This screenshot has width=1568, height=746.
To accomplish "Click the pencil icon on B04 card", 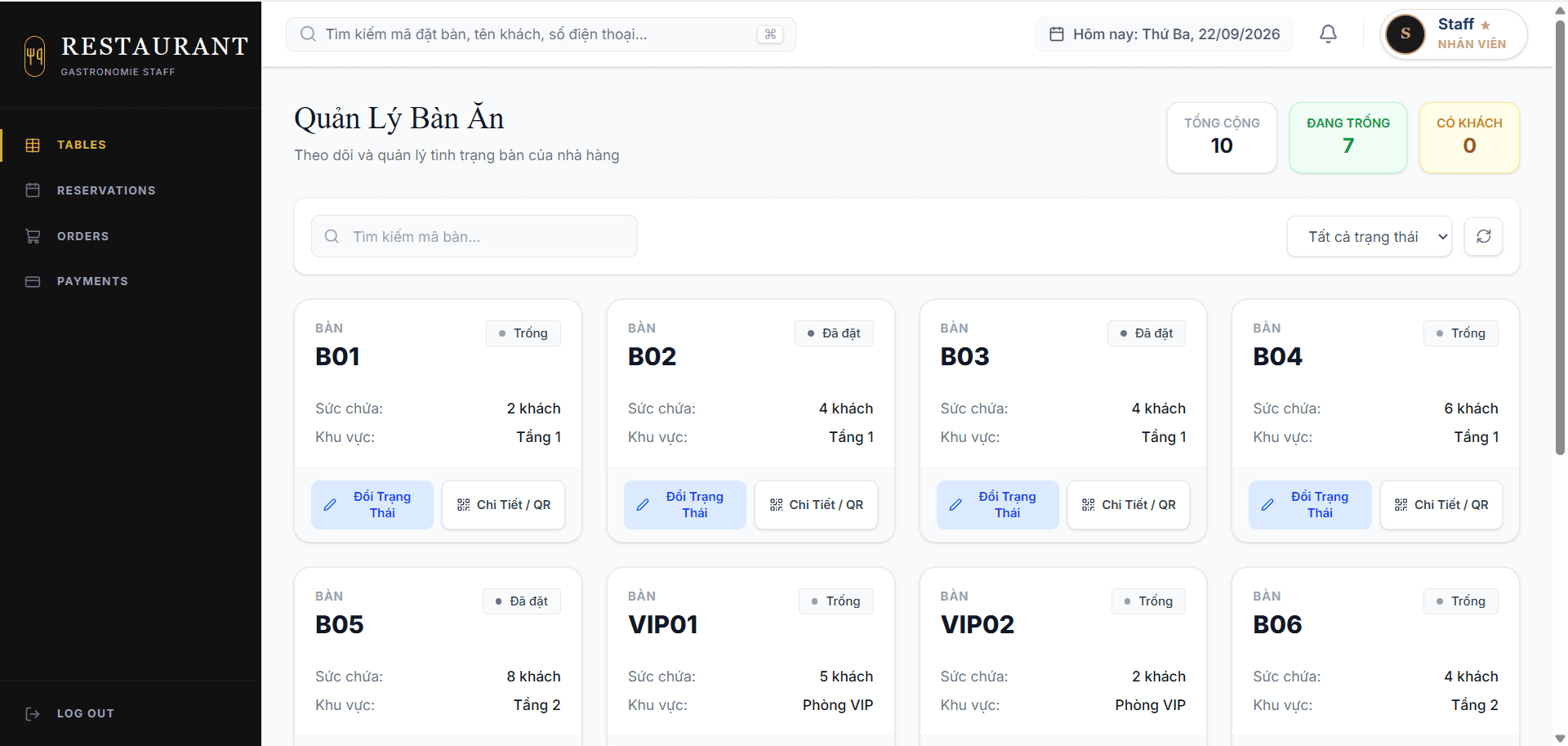I will pos(1267,505).
